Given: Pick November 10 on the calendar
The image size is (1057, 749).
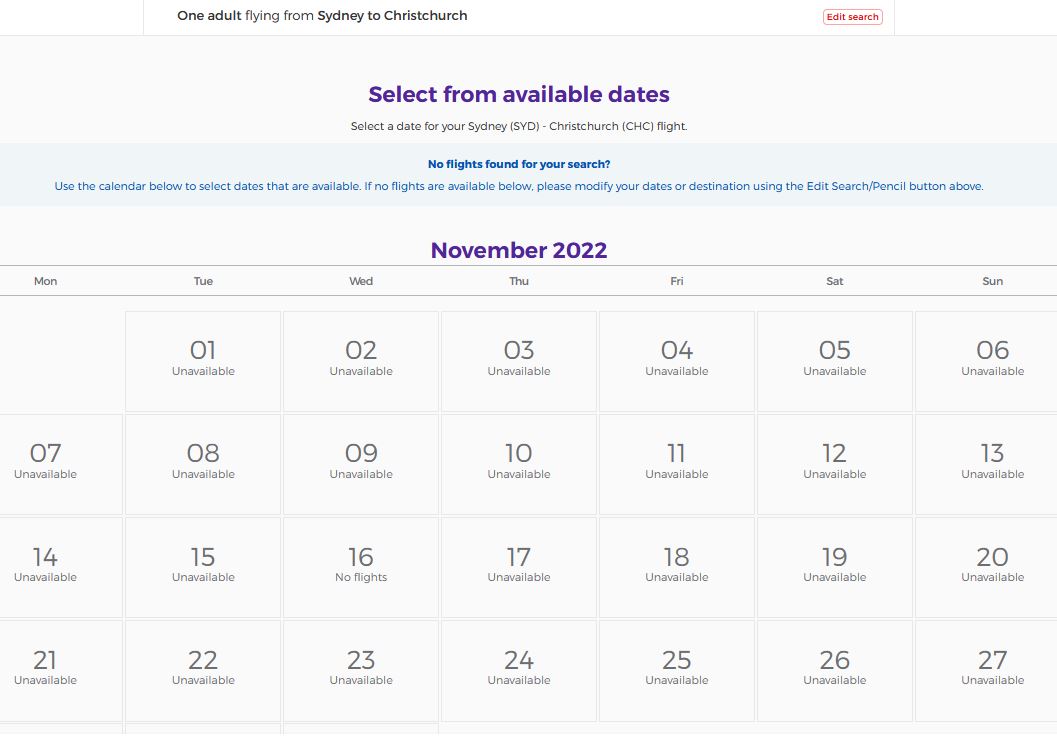Looking at the screenshot, I should [x=519, y=463].
